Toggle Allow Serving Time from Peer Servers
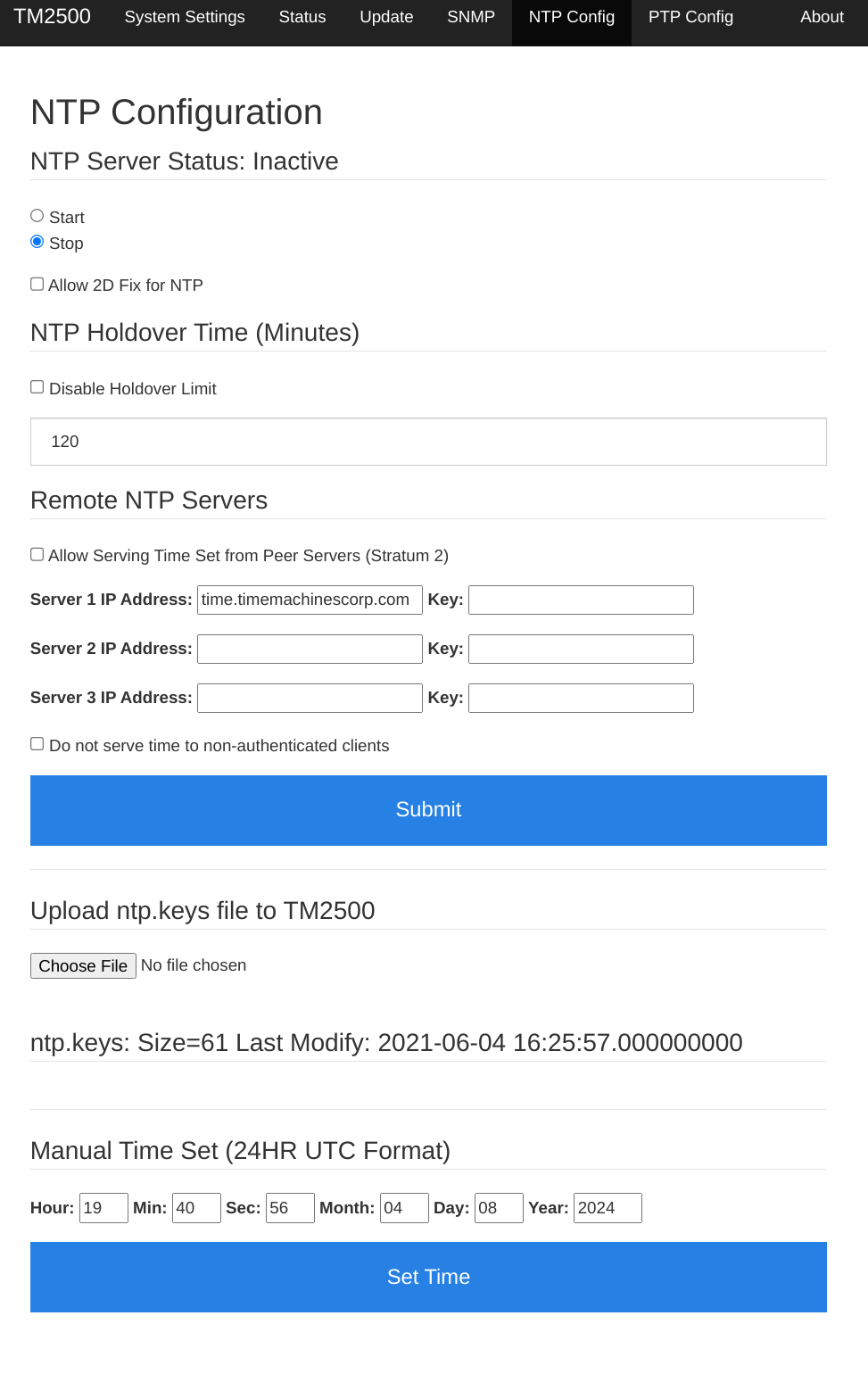868x1382 pixels. click(37, 554)
